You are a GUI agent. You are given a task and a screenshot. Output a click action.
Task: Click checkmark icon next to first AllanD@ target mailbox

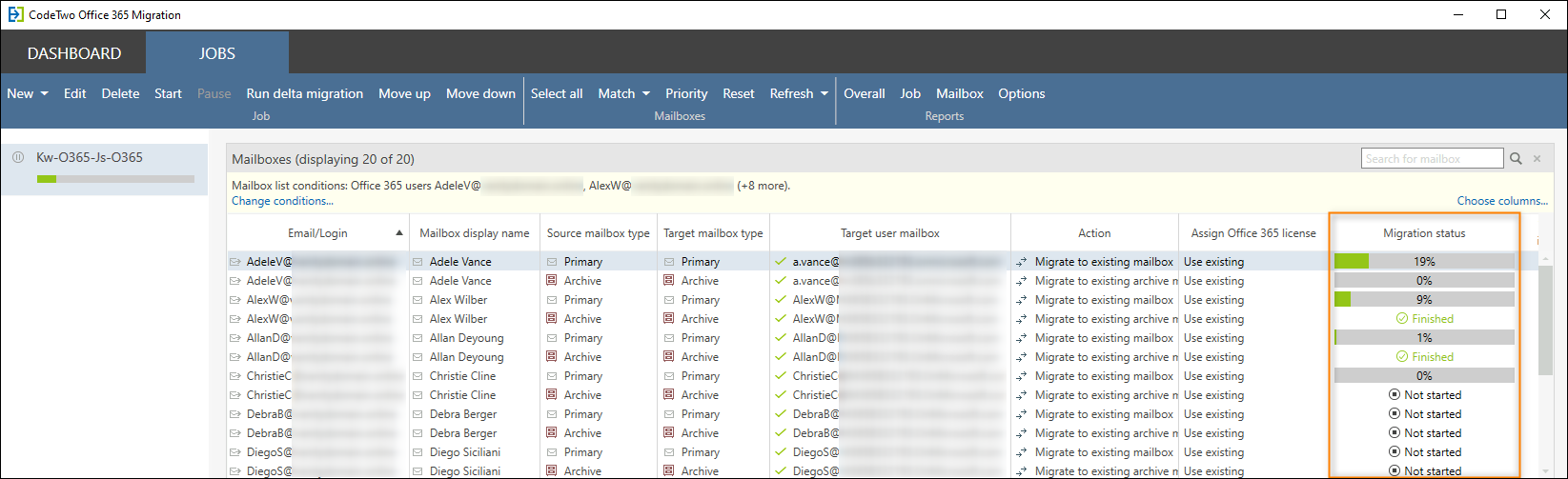782,337
